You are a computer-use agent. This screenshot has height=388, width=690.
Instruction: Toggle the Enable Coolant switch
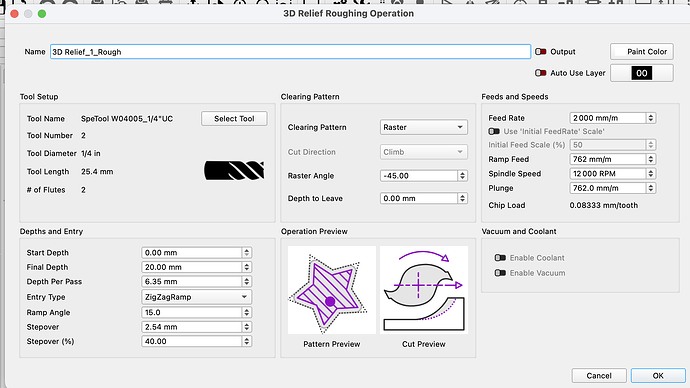tap(500, 258)
